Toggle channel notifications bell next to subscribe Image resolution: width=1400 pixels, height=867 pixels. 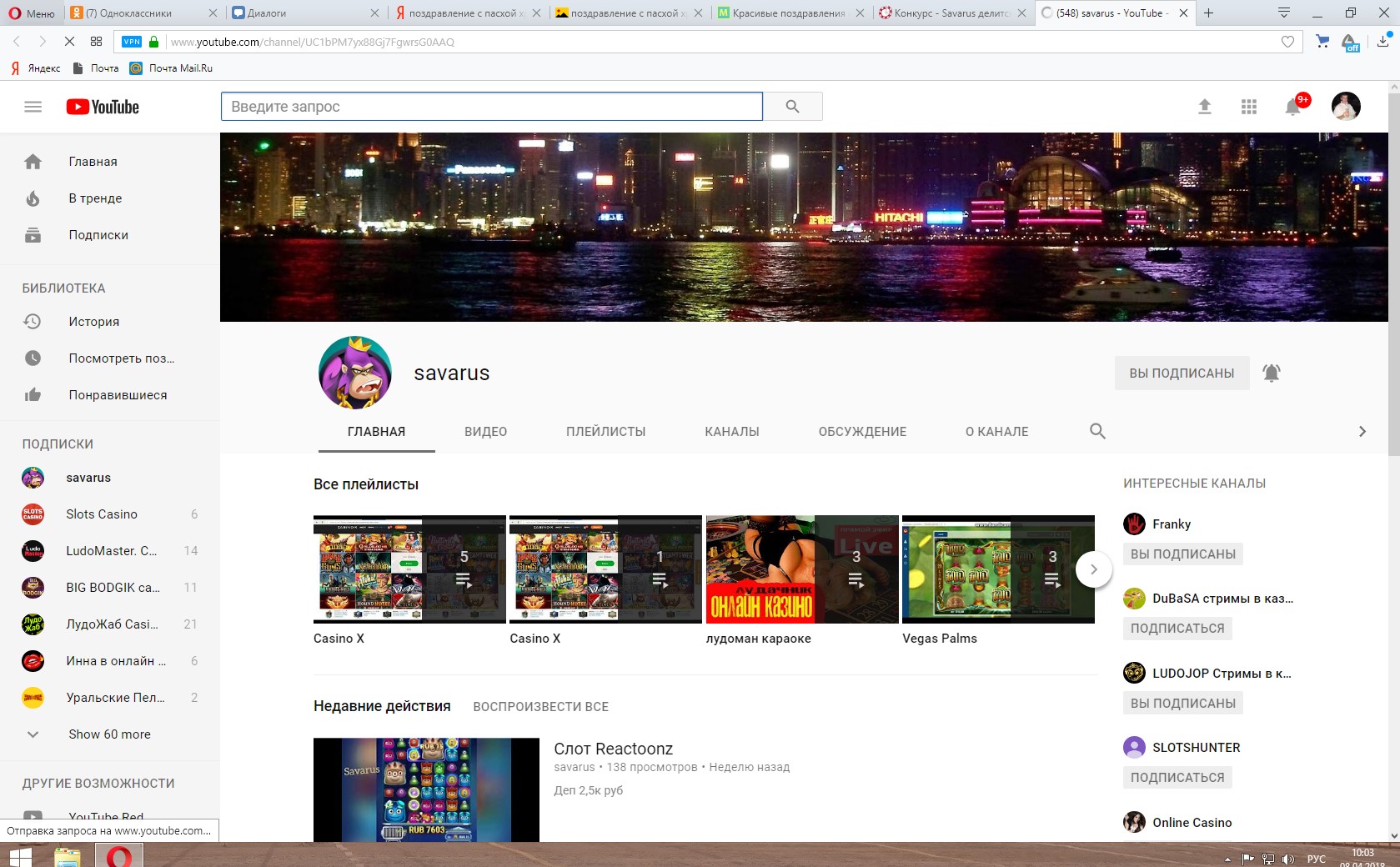pos(1272,373)
